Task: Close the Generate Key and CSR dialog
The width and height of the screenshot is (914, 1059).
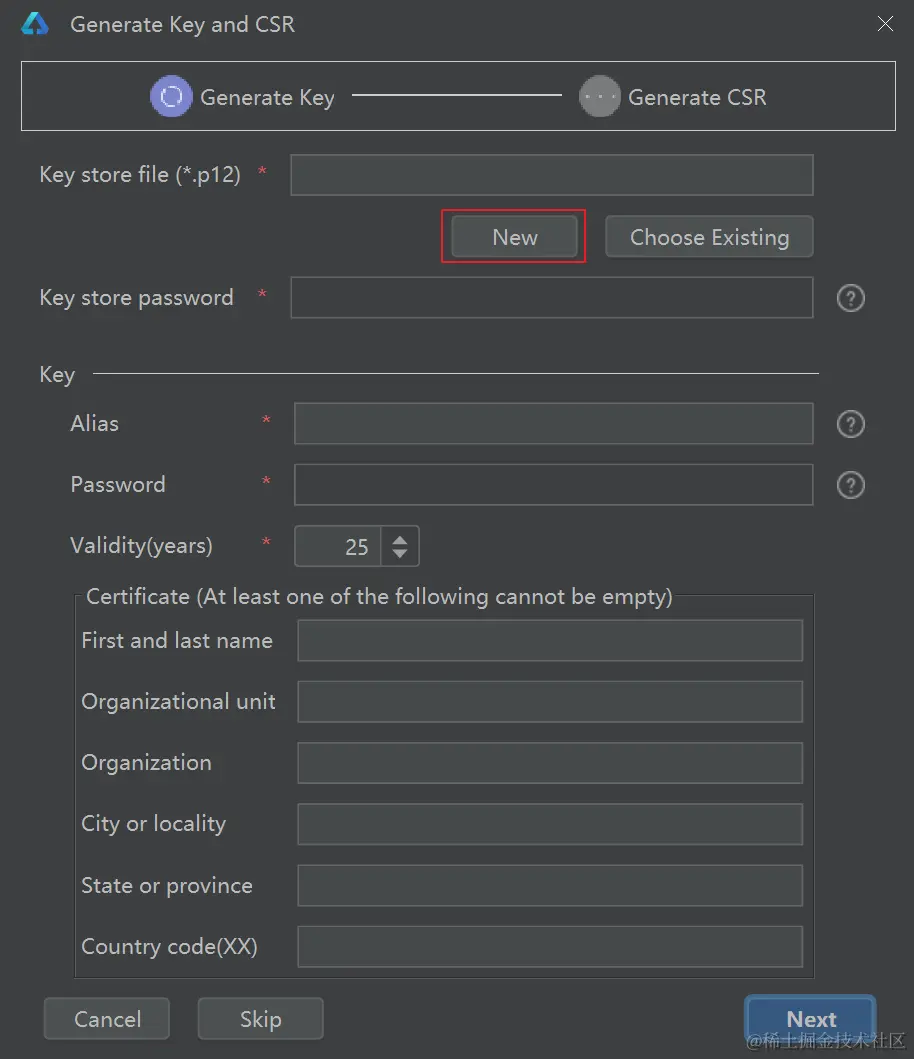Action: tap(885, 24)
